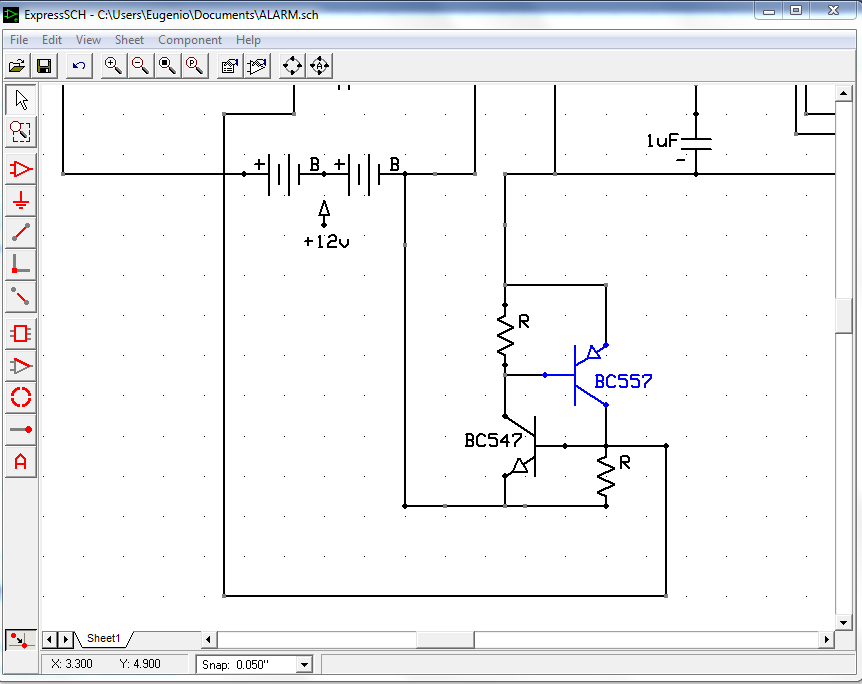Viewport: 862px width, 684px height.
Task: Maximize the ExpressSCH window
Action: [x=795, y=10]
